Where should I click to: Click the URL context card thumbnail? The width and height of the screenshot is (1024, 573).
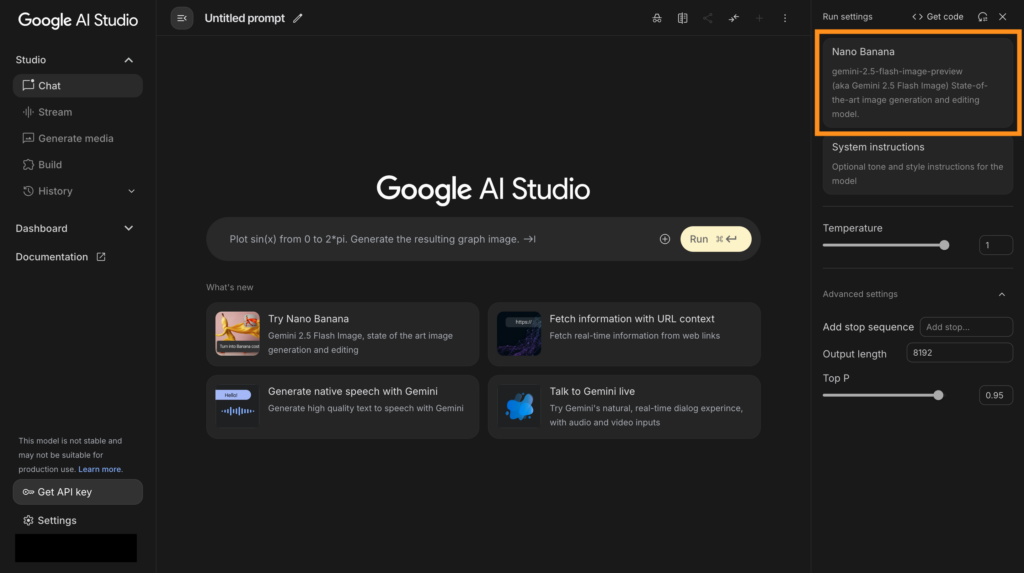(519, 334)
